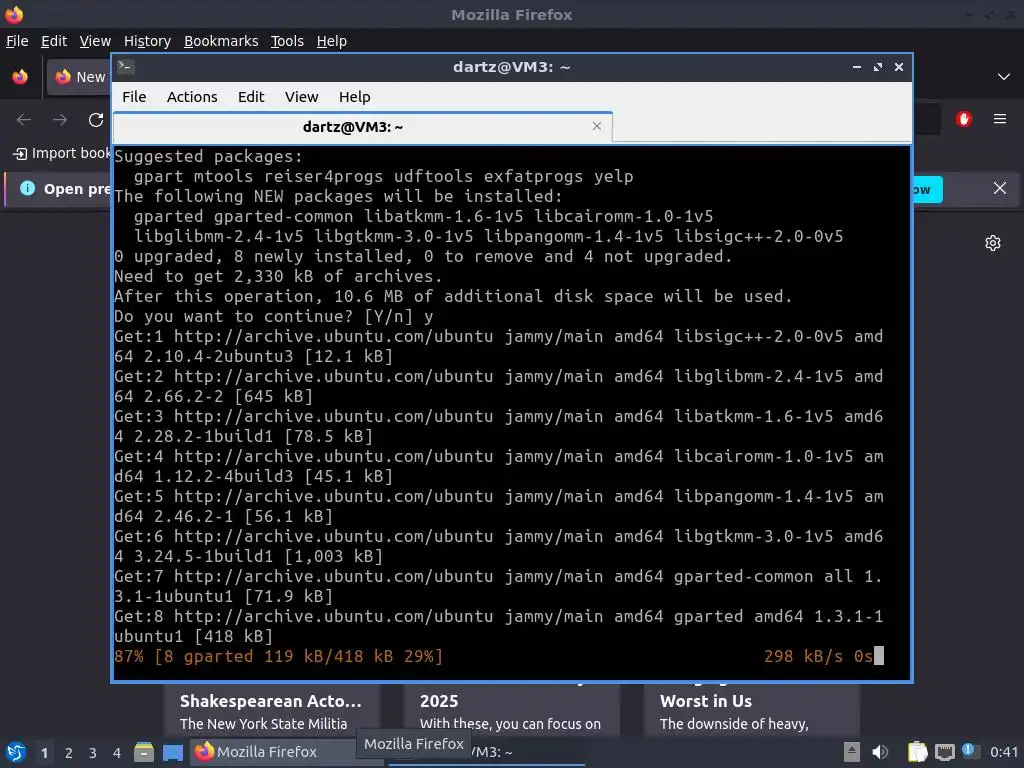
Task: Open the terminal Edit menu
Action: point(251,97)
